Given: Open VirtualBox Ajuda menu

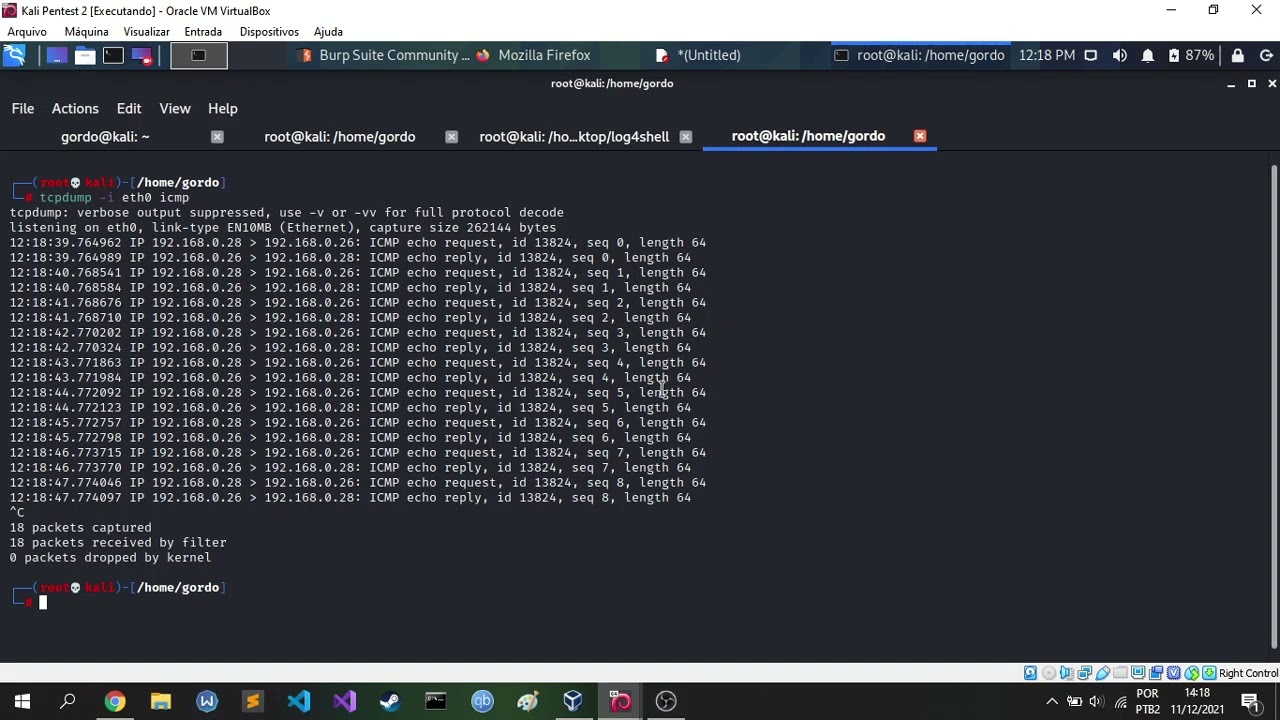Looking at the screenshot, I should click(328, 32).
